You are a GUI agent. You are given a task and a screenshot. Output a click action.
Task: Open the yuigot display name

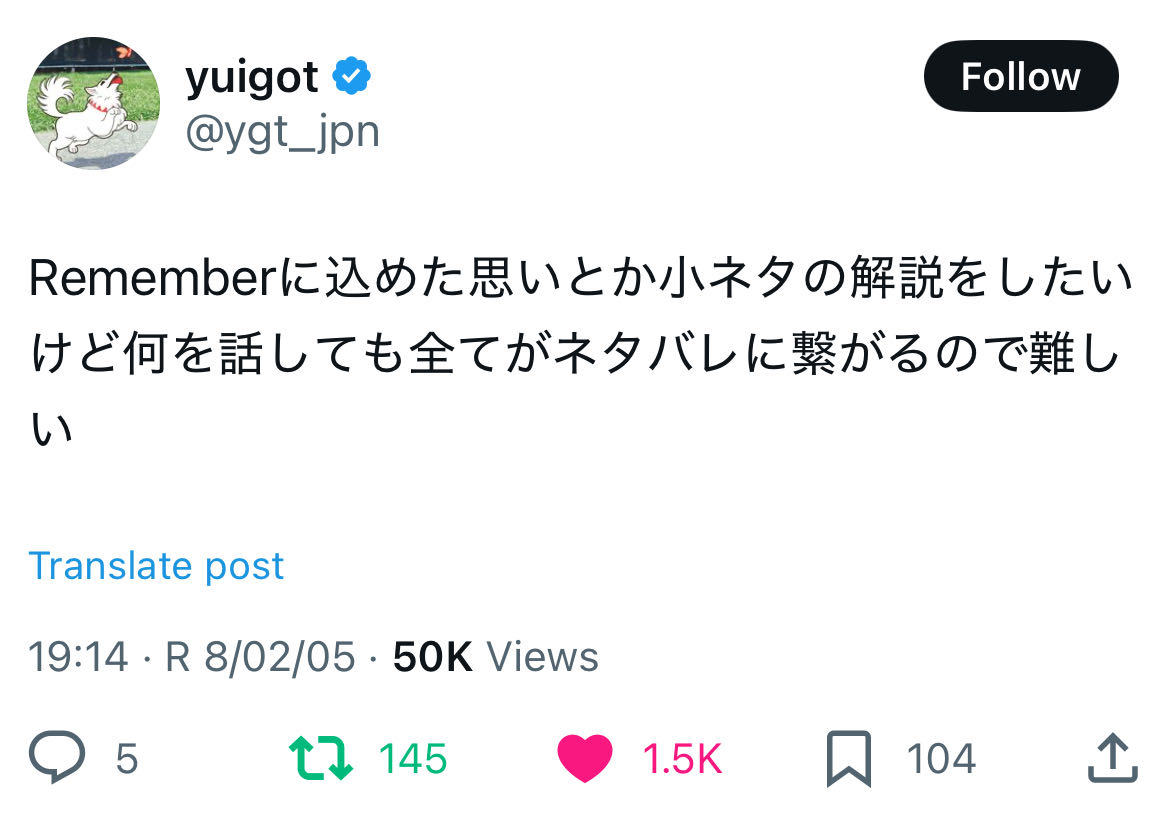(252, 78)
